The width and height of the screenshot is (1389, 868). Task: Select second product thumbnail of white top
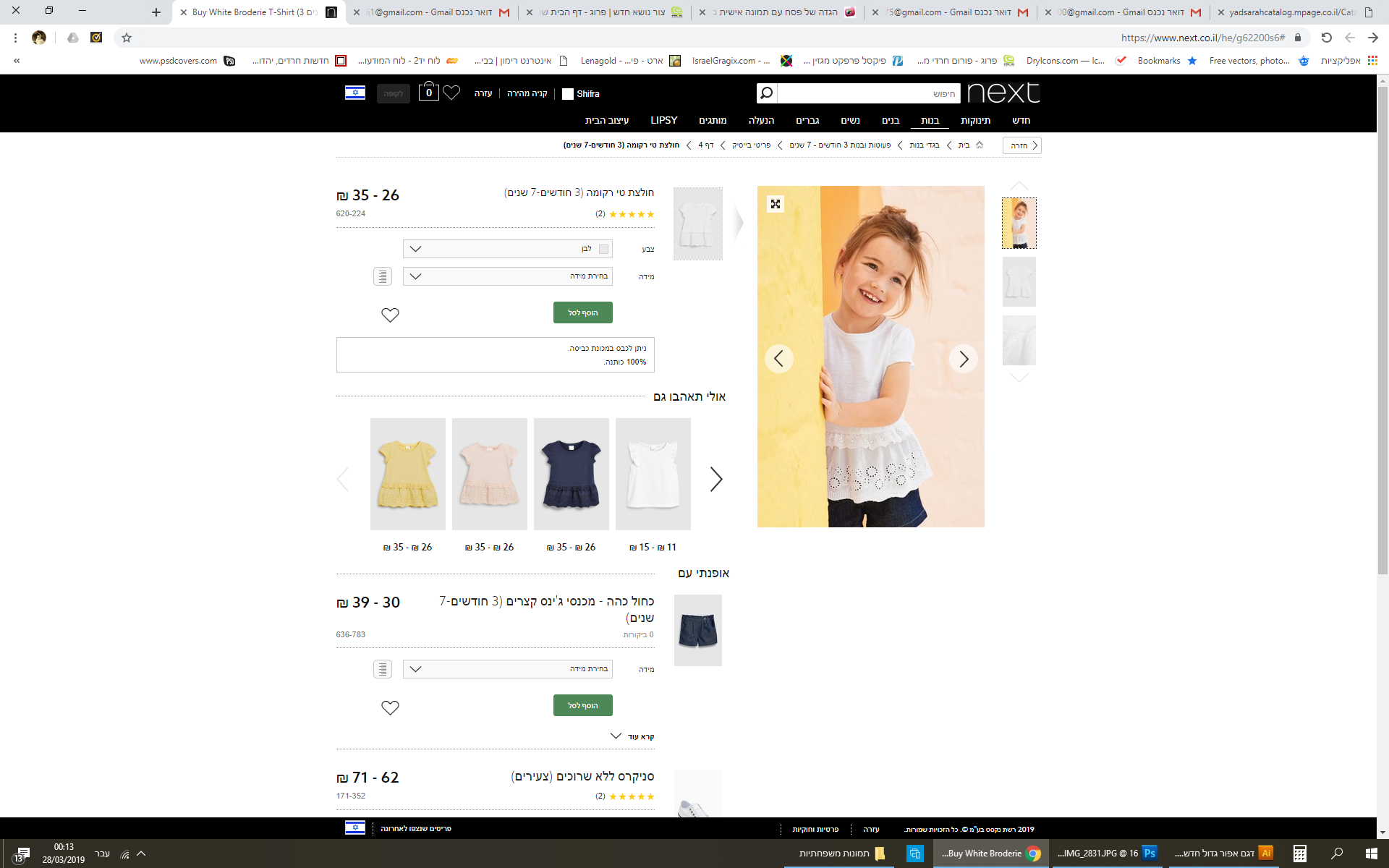(x=1019, y=282)
